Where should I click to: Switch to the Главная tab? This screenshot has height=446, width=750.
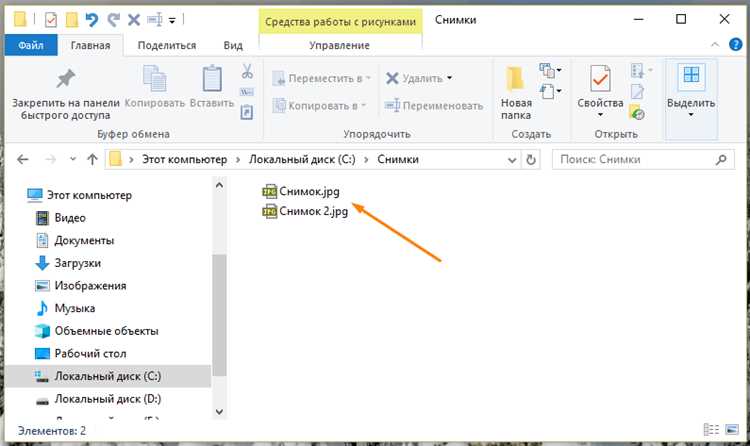90,45
